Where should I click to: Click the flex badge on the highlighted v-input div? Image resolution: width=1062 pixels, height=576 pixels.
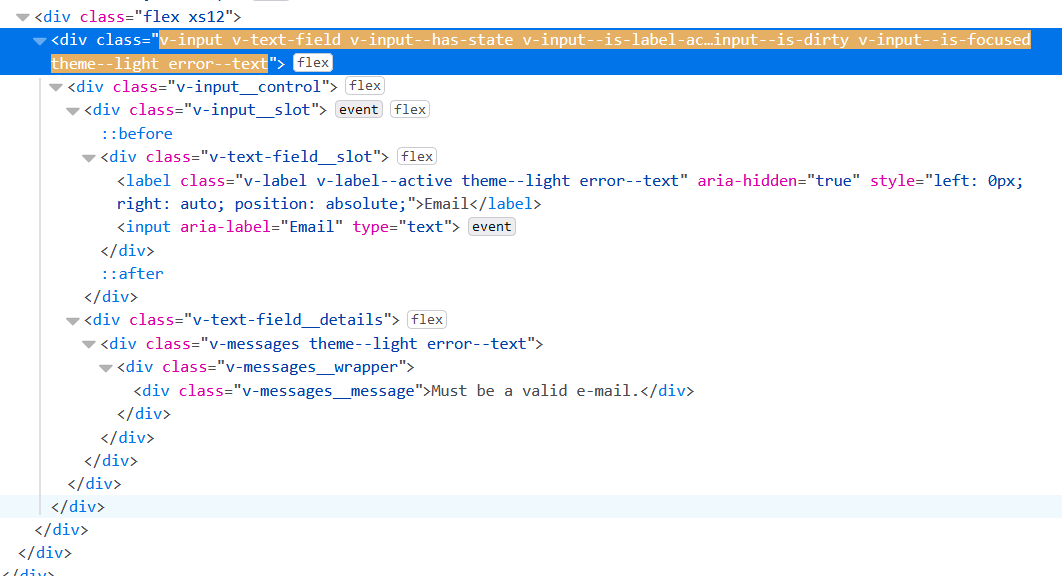click(x=312, y=62)
